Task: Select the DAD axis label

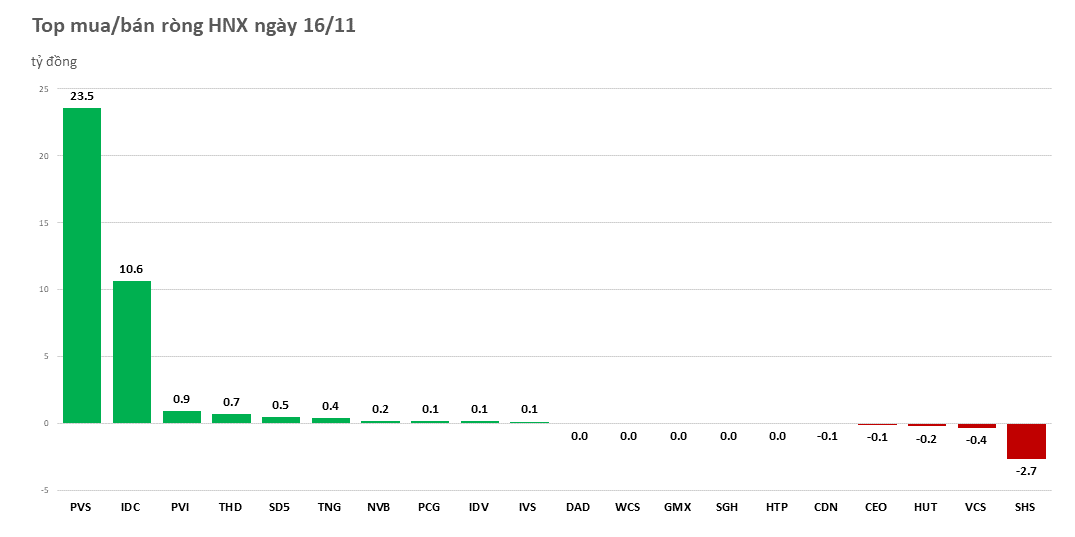Action: pos(578,507)
